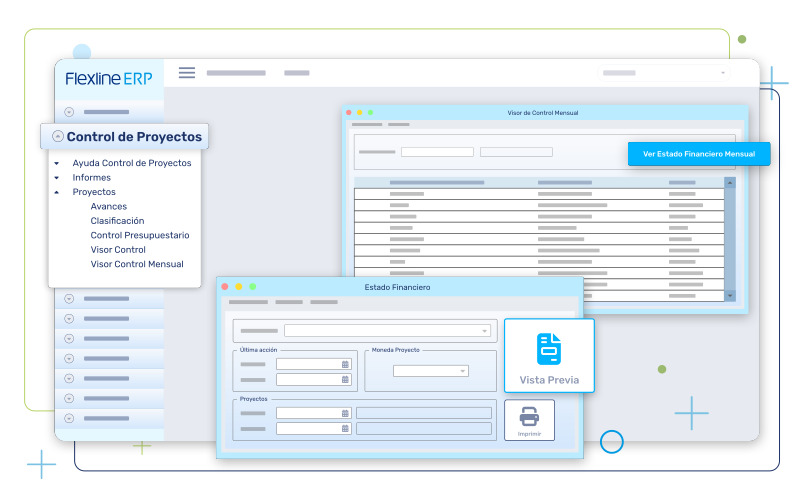Open calendar picker in first Proyectos field
Screen dimensions: 800x500
[345, 413]
